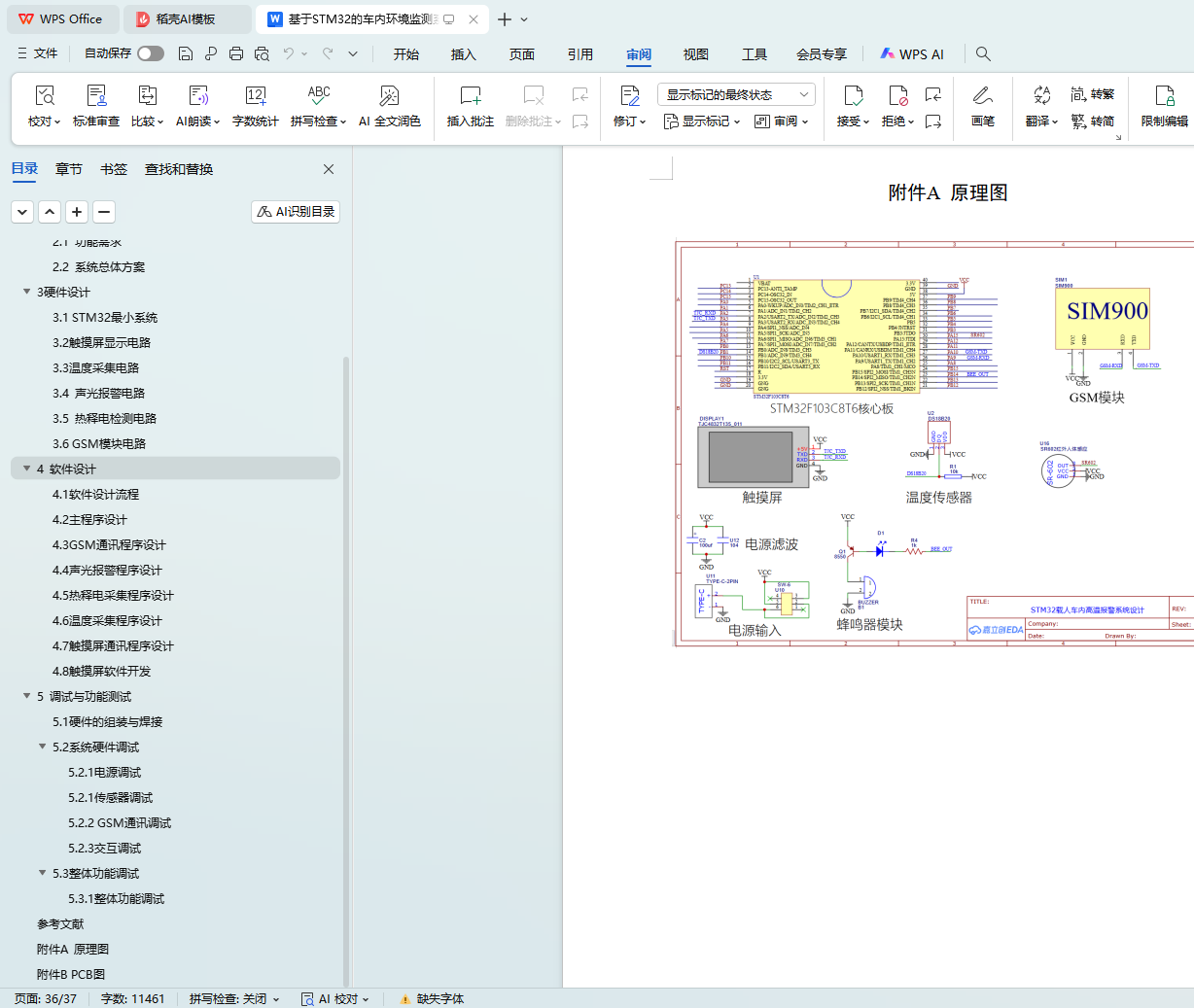Screen dimensions: 1194x1008
Task: Collapse the 5.2系统硬件调试 tree node
Action: click(43, 747)
